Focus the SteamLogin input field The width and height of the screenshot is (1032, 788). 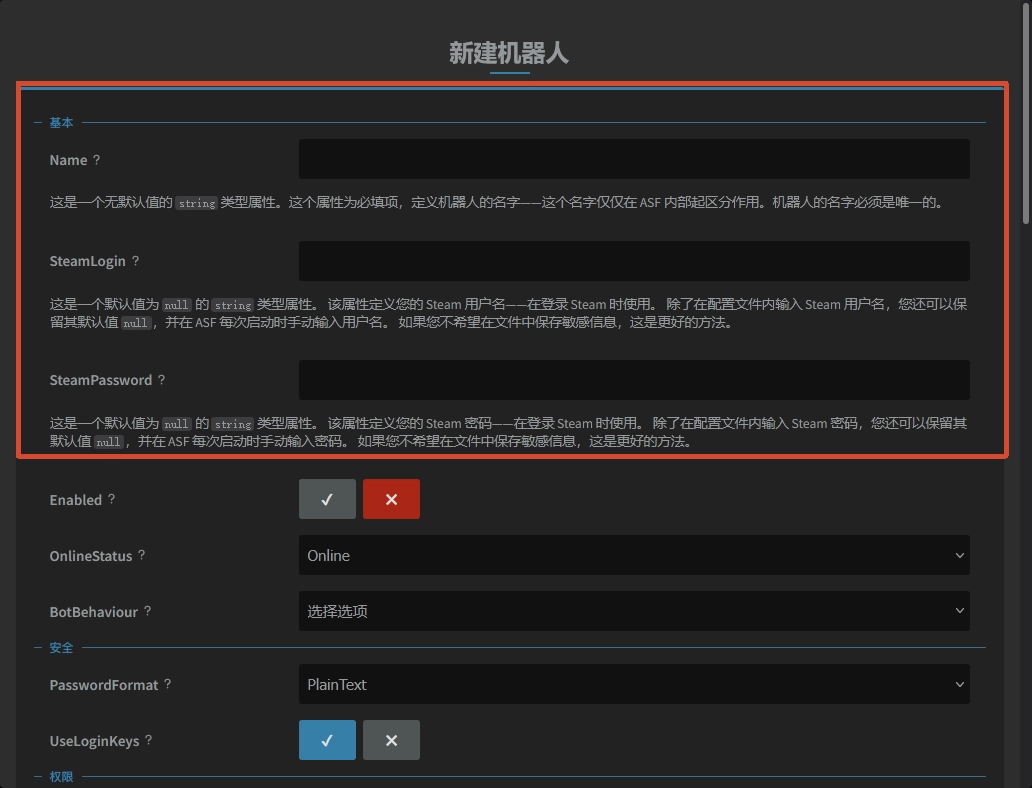[634, 261]
